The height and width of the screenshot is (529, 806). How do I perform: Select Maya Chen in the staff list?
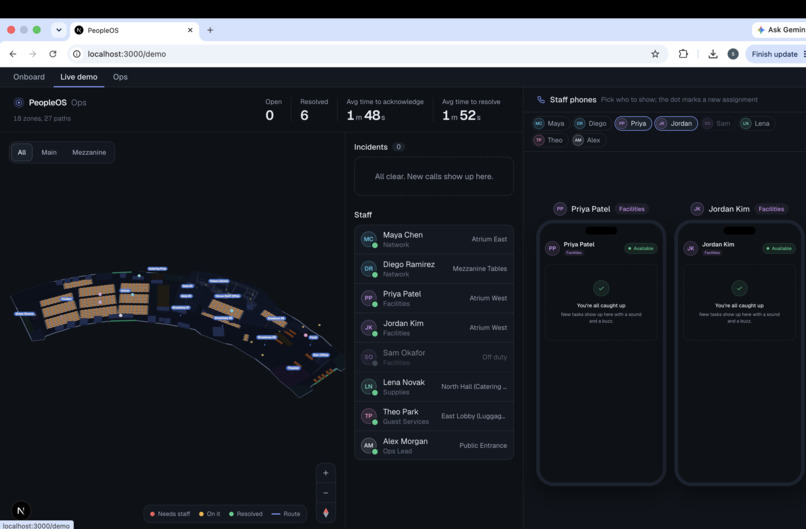pos(434,239)
